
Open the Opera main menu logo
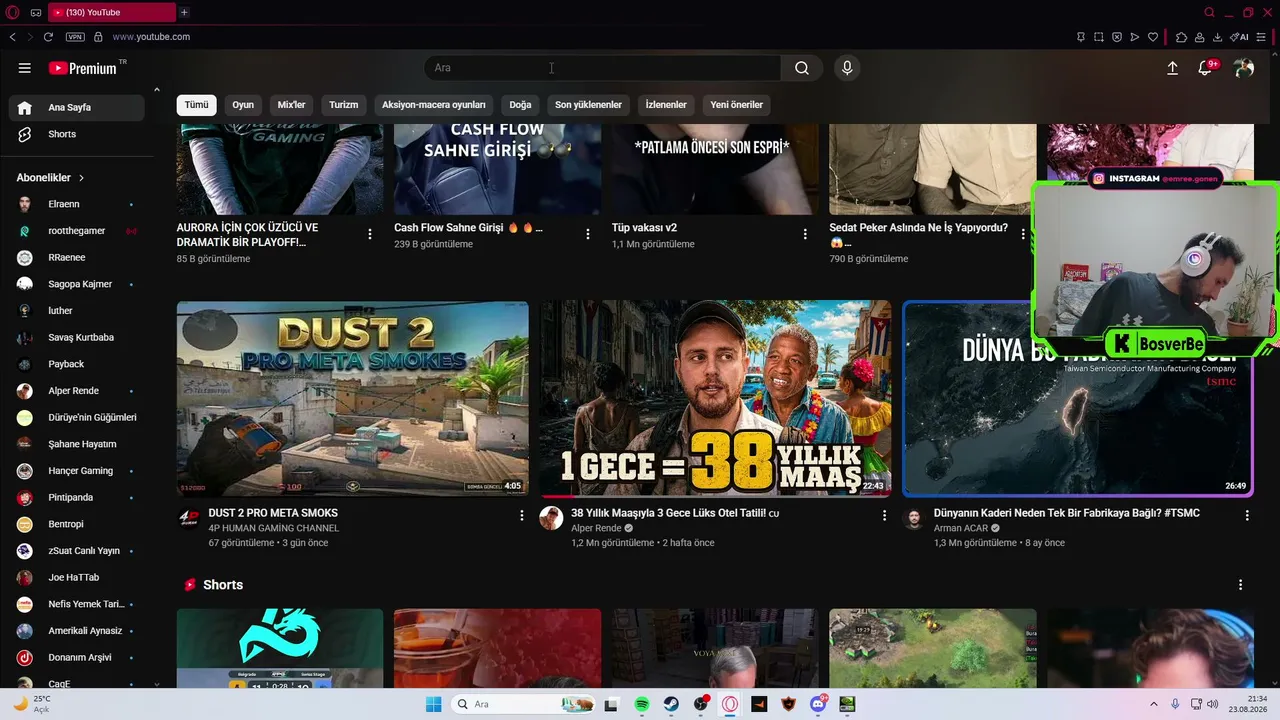(x=11, y=12)
